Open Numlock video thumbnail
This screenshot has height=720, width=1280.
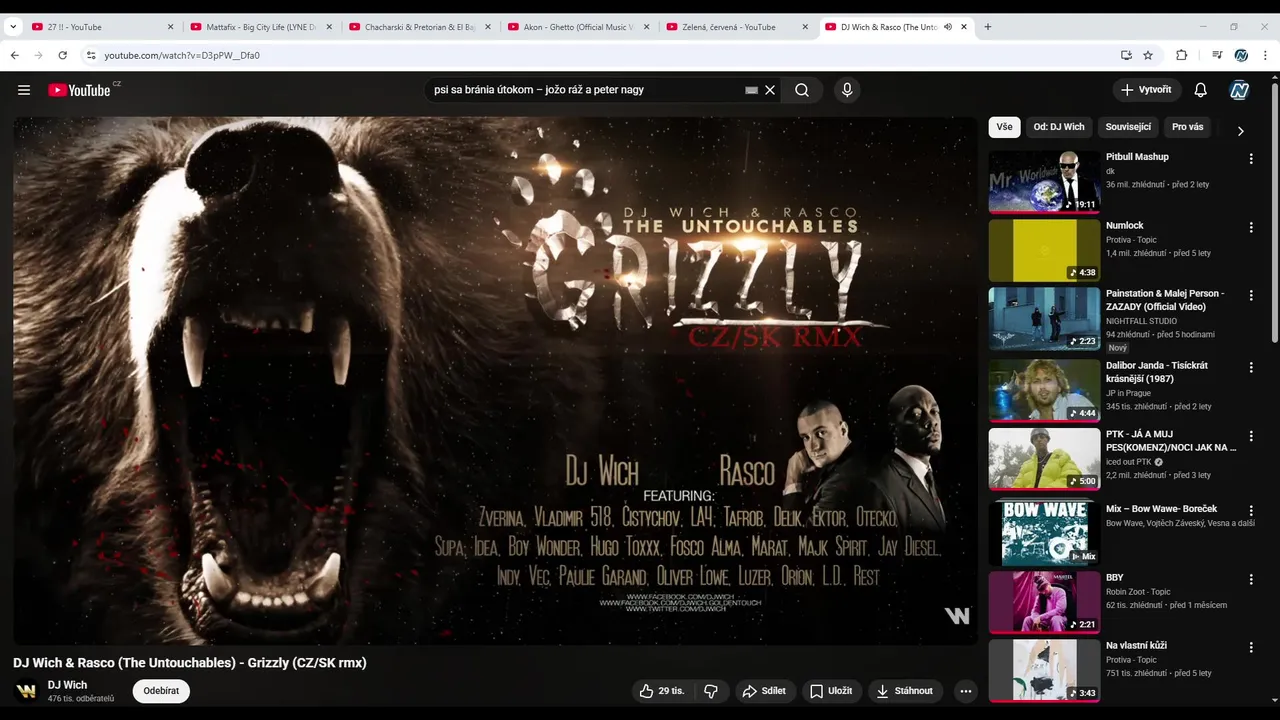1044,250
